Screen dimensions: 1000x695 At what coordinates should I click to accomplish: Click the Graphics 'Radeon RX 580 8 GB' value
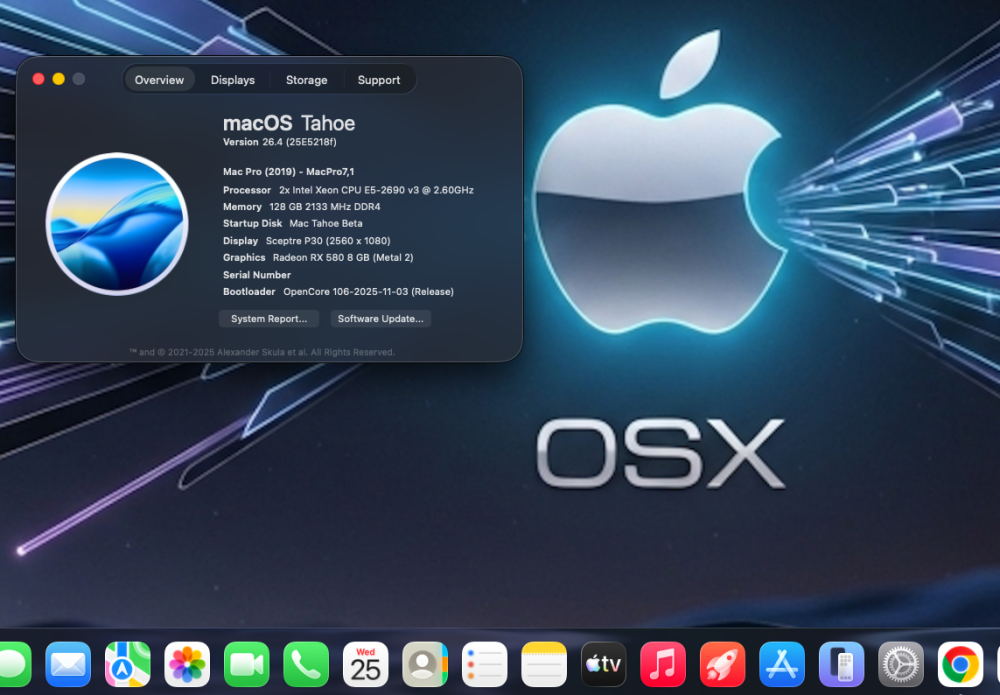coord(343,258)
